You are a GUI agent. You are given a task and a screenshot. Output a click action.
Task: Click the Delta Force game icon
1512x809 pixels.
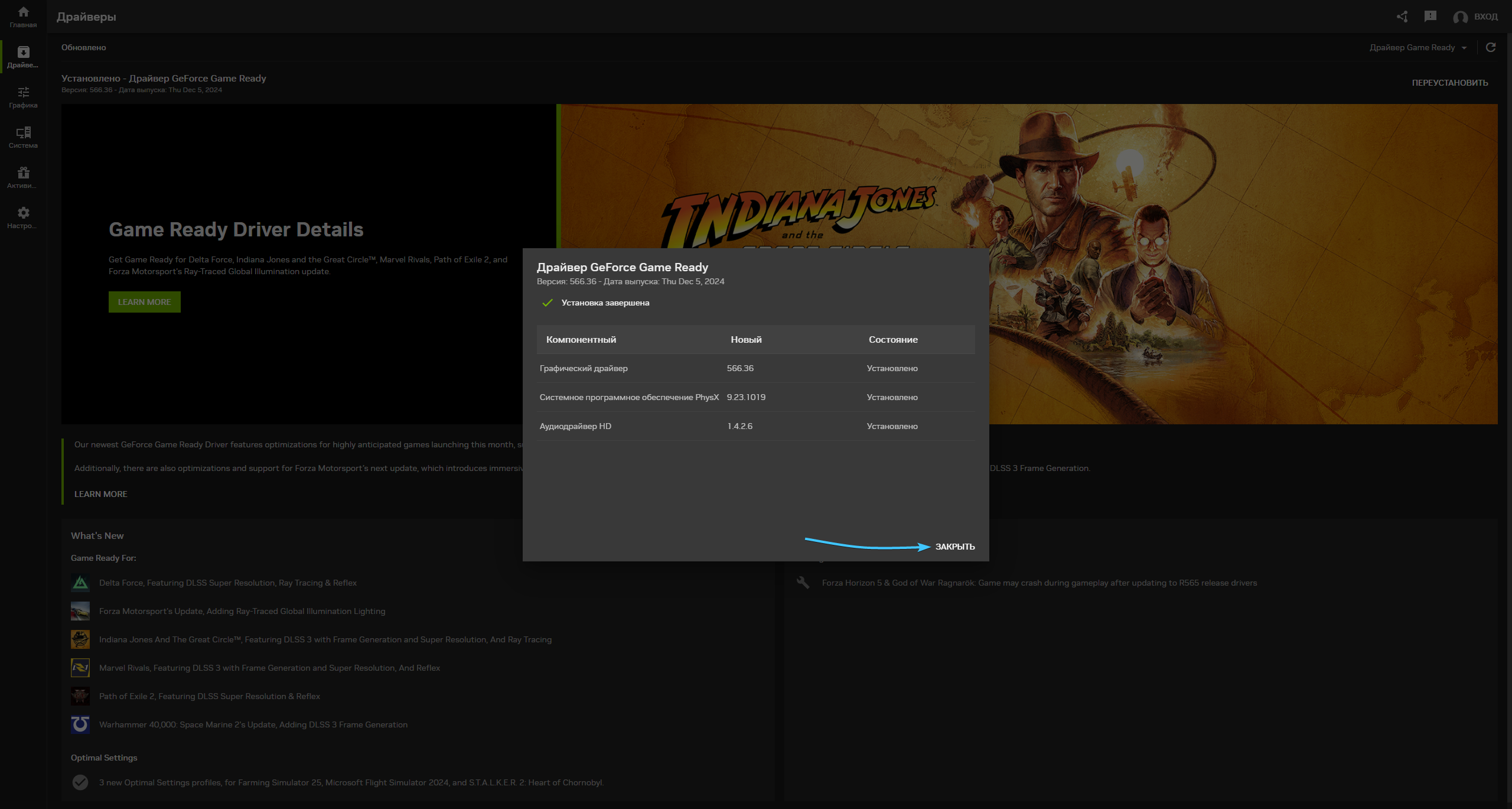point(80,583)
